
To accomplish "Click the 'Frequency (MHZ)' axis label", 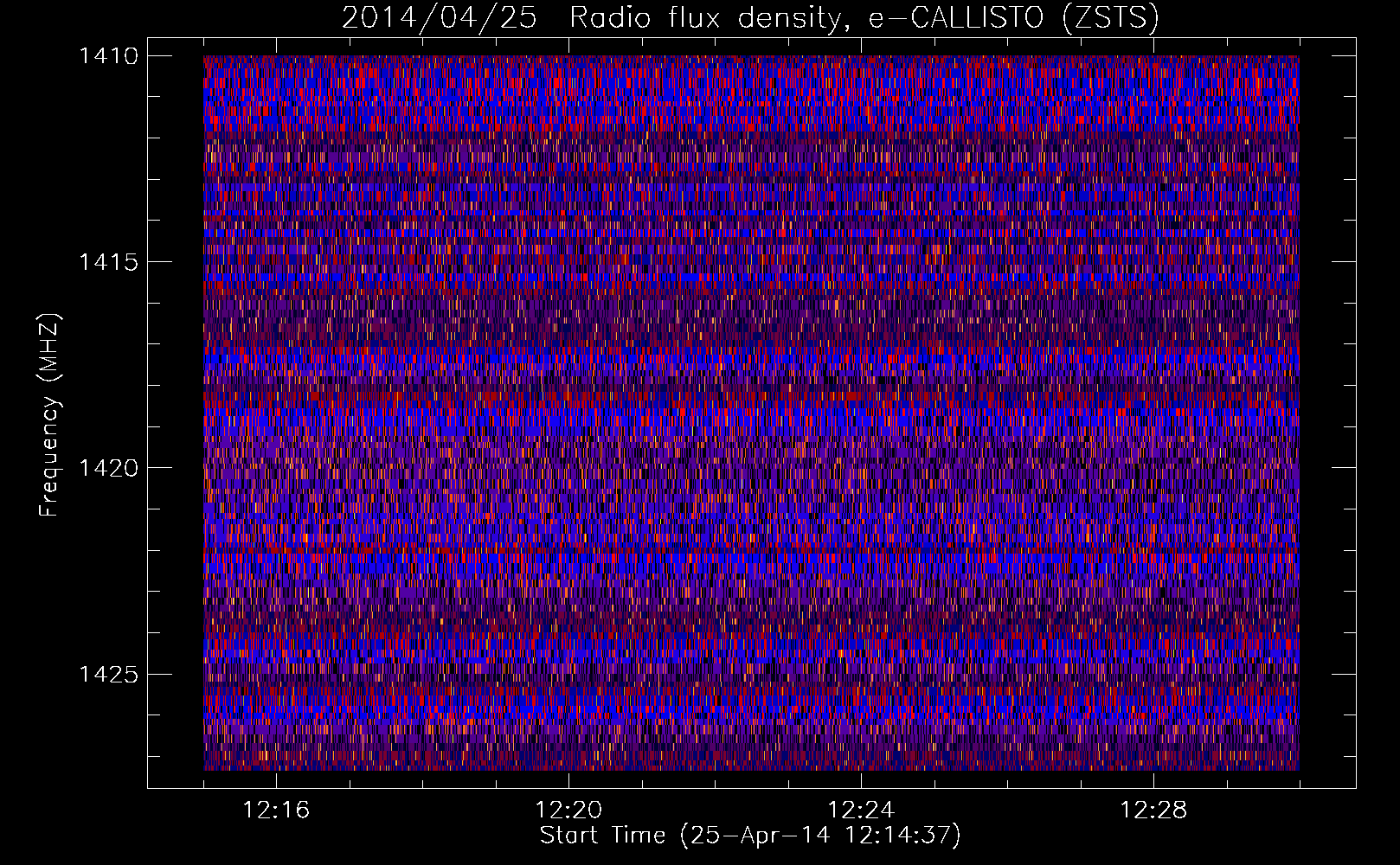I will [x=50, y=415].
